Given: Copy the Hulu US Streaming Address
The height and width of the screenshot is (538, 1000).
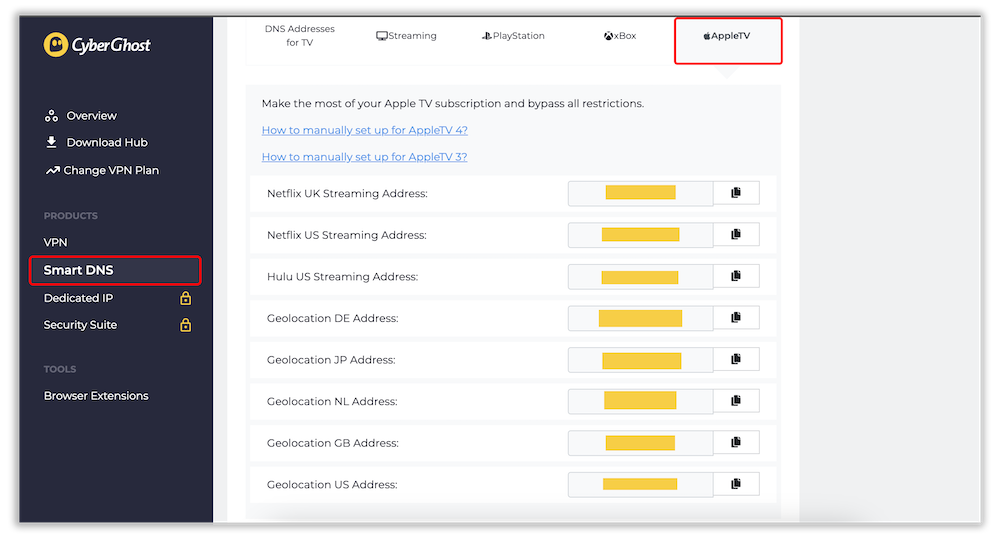Looking at the screenshot, I should [736, 276].
